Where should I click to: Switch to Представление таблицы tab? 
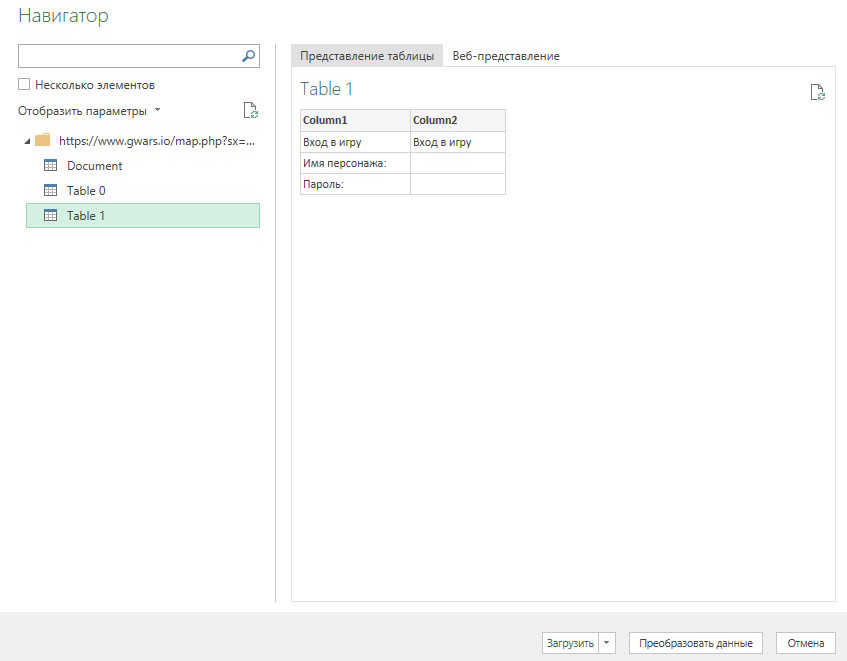click(367, 56)
